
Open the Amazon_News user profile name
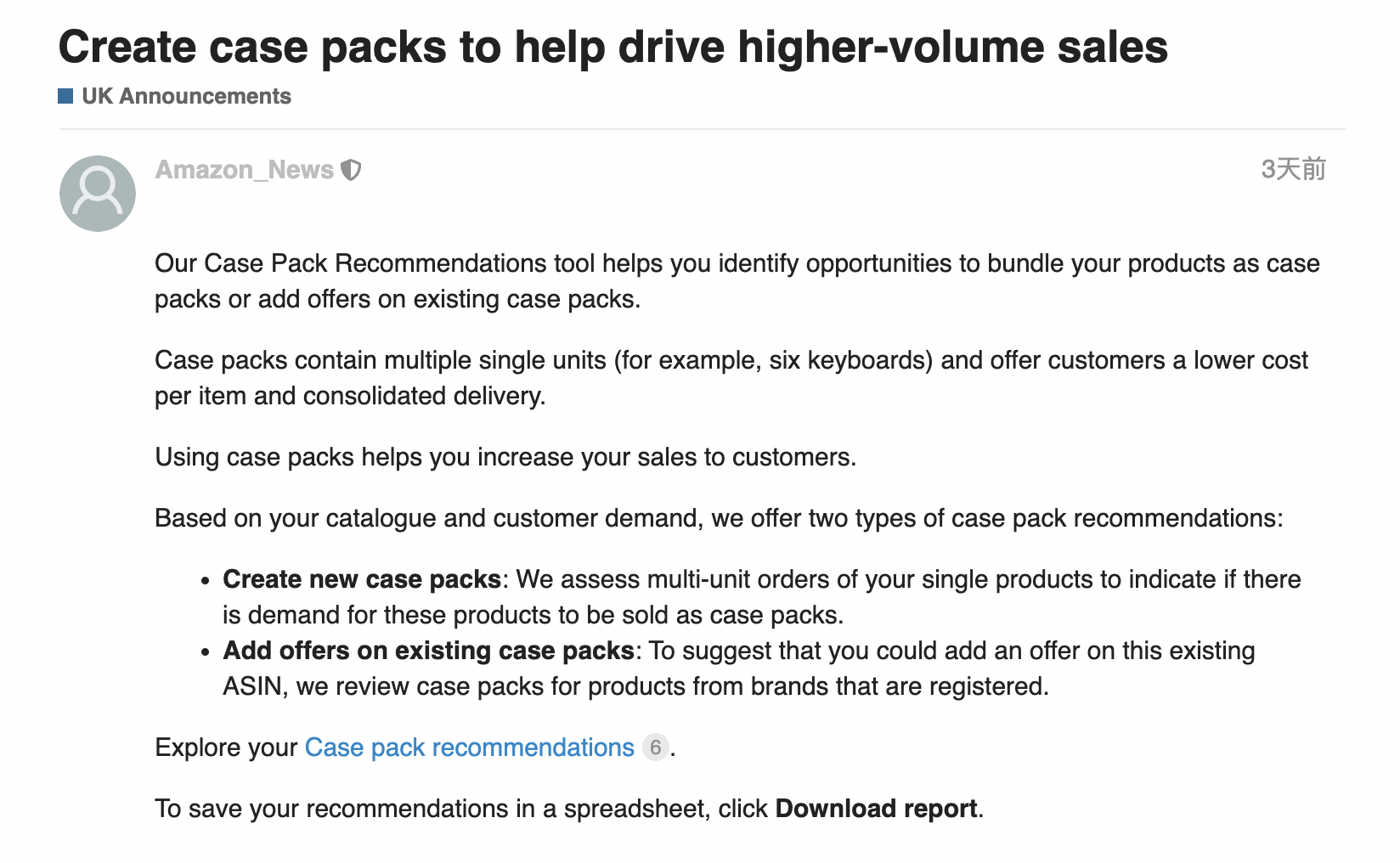click(245, 170)
